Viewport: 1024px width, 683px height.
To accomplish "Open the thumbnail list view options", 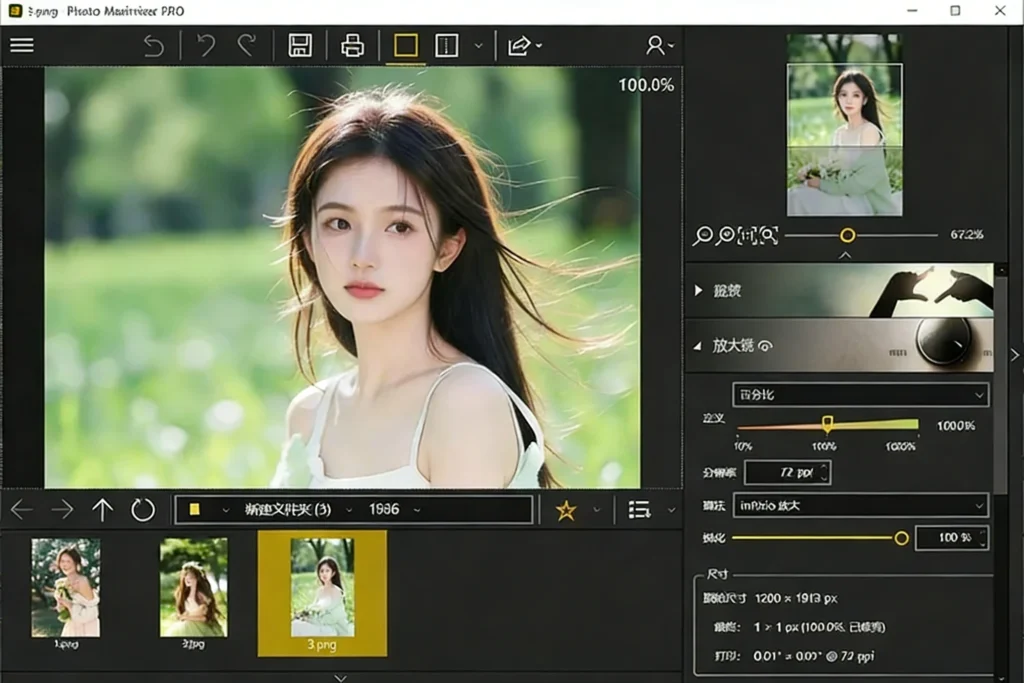I will pyautogui.click(x=640, y=511).
